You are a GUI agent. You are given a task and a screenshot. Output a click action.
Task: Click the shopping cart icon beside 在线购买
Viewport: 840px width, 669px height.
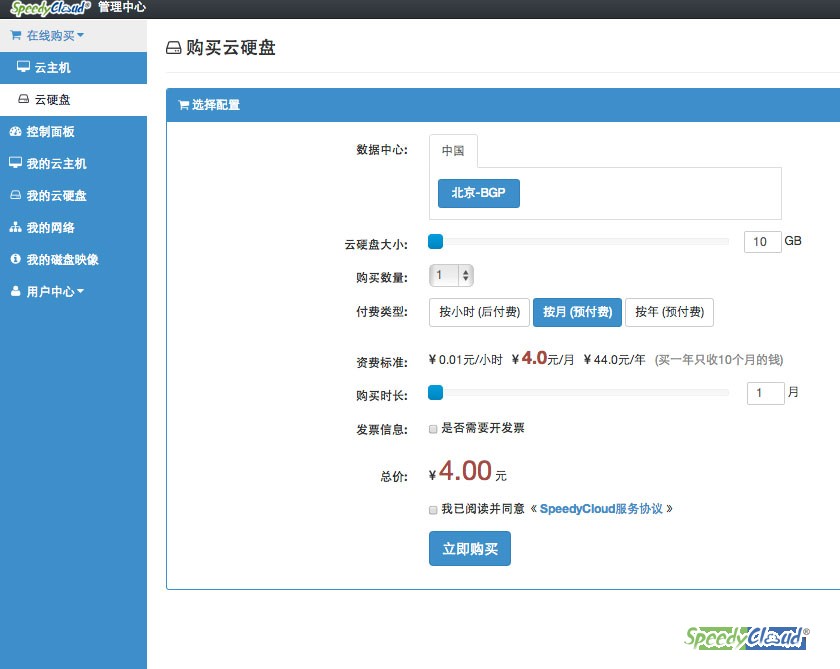16,35
